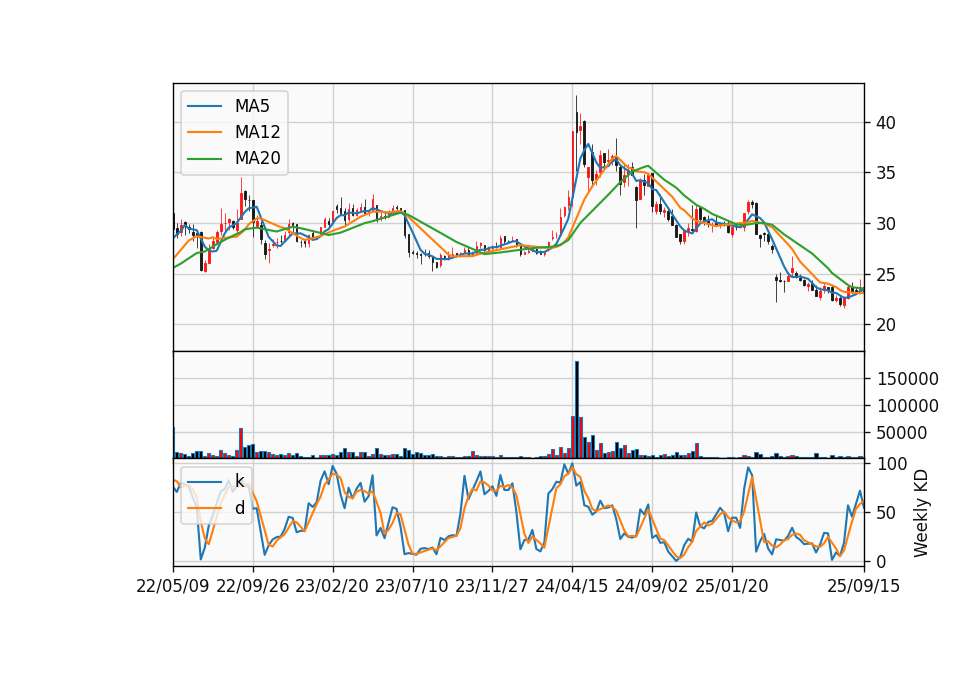Click the d legend label in KD panel

click(x=239, y=508)
